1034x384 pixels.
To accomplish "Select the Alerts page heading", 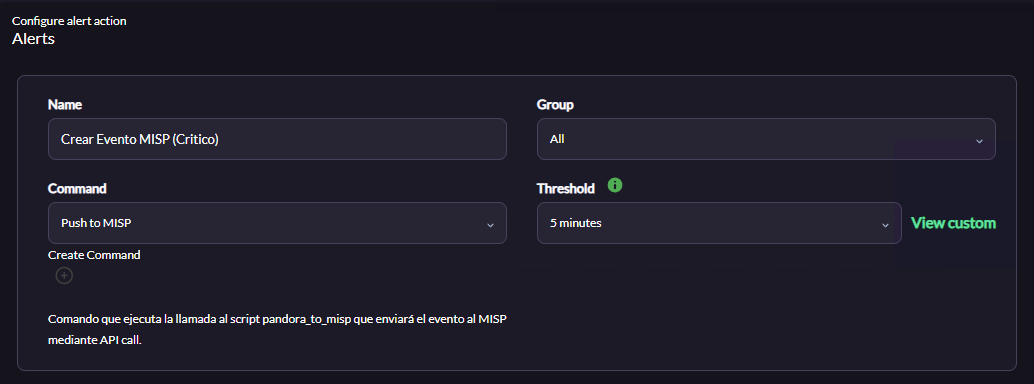I will tap(33, 38).
